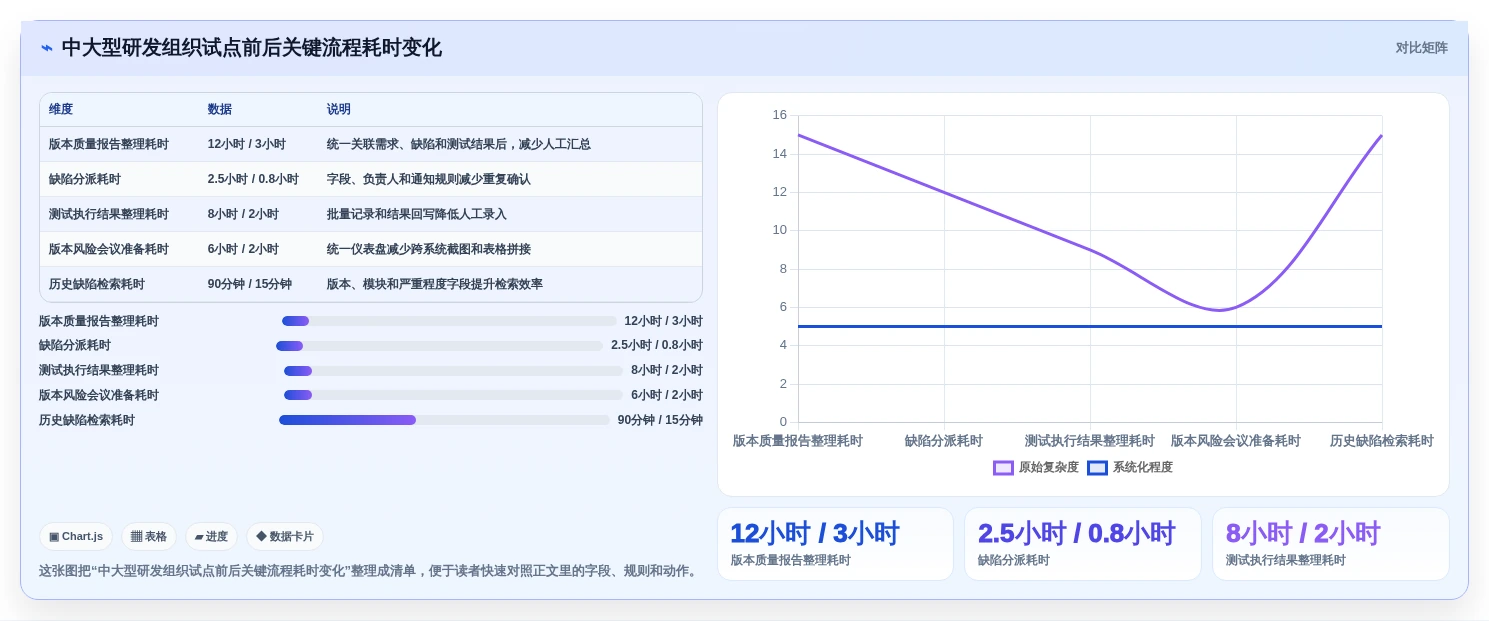Click the 版本风险会议准备耗时 progress bar
The height and width of the screenshot is (621, 1489).
(453, 395)
